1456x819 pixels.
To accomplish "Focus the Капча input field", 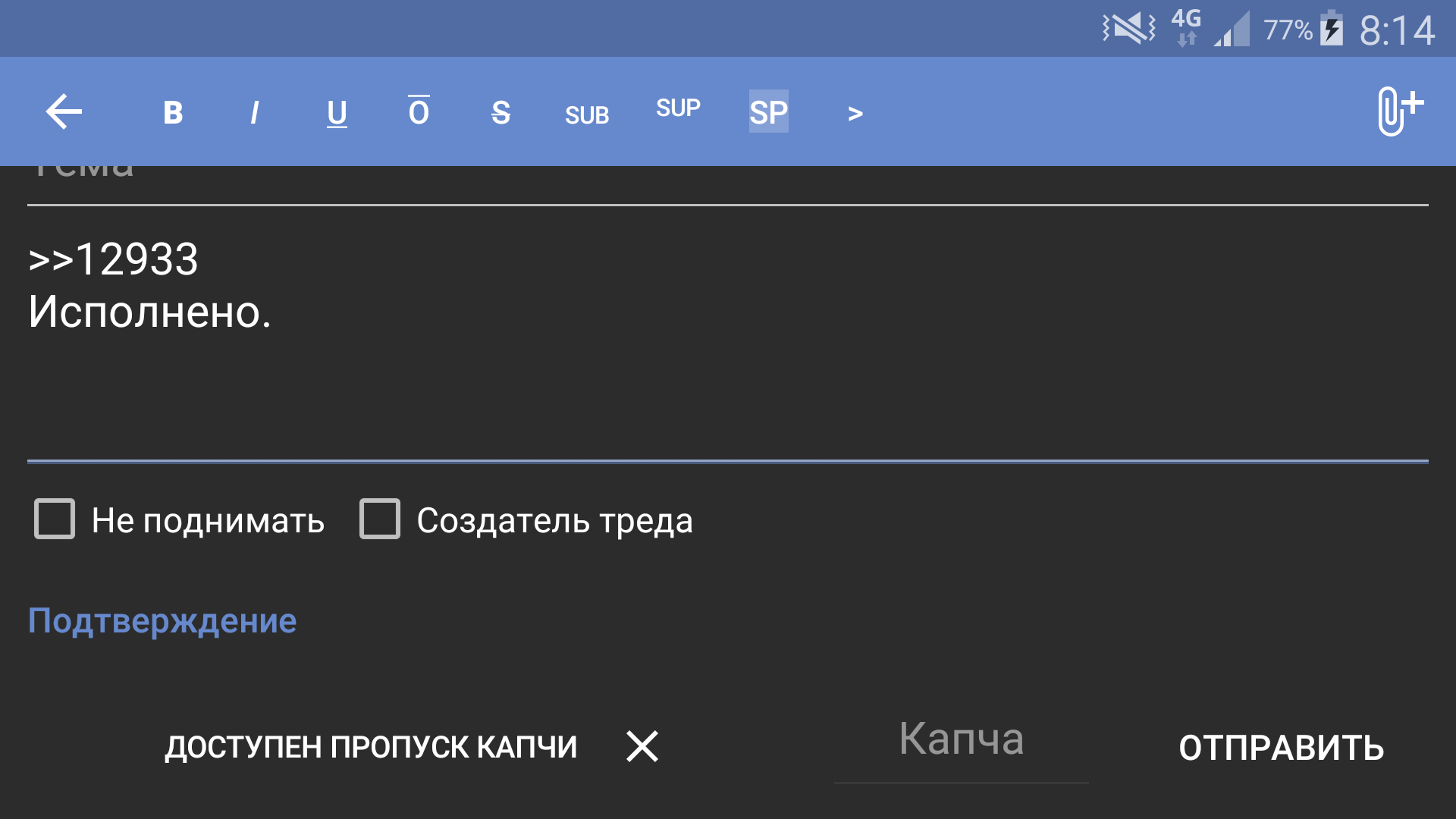I will (x=961, y=740).
